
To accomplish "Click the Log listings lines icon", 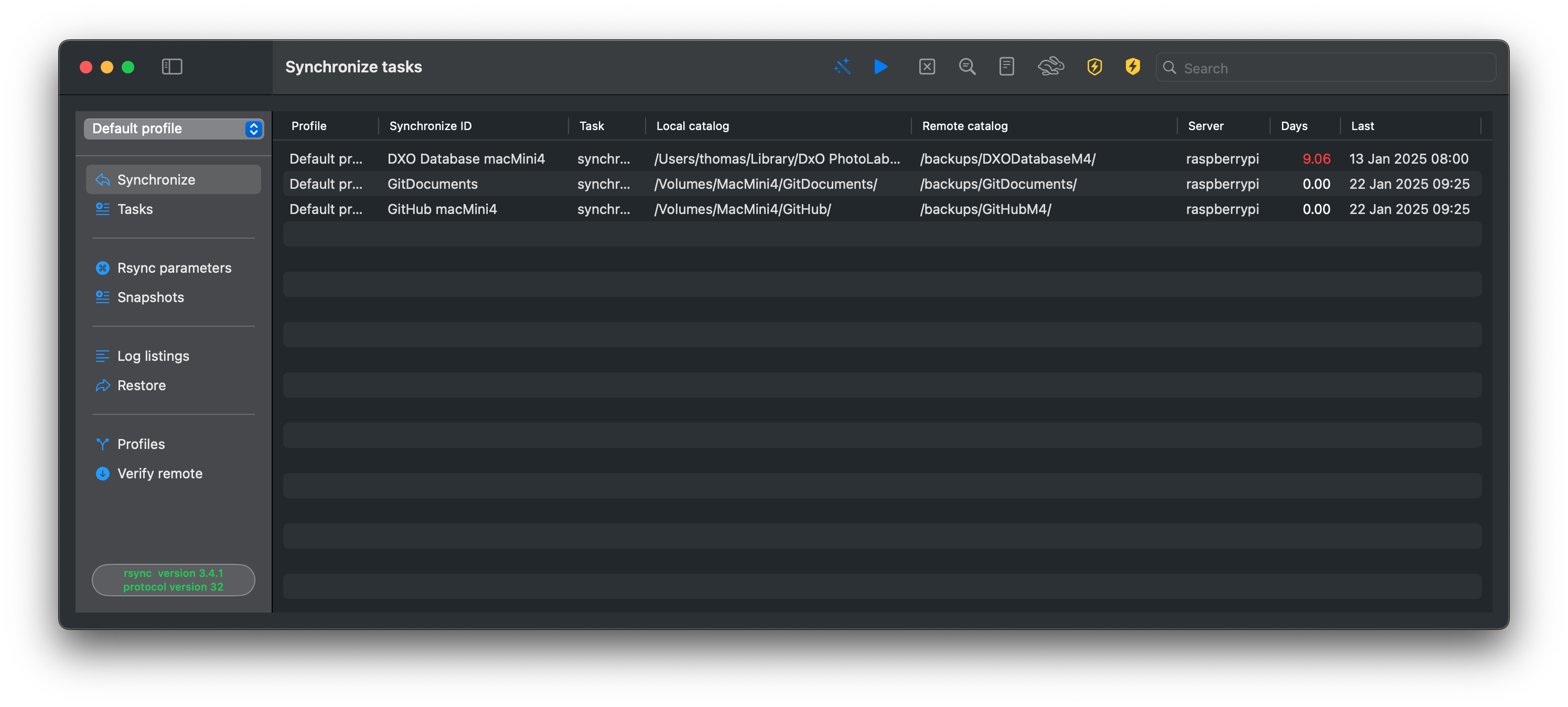I will (x=102, y=356).
